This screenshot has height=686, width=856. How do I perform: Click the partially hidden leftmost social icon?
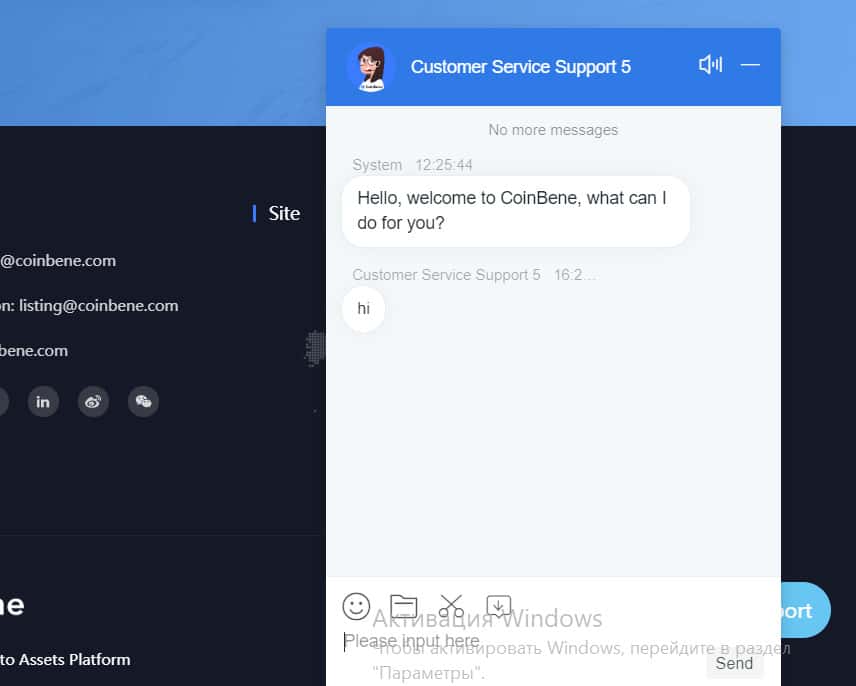tap(3, 402)
